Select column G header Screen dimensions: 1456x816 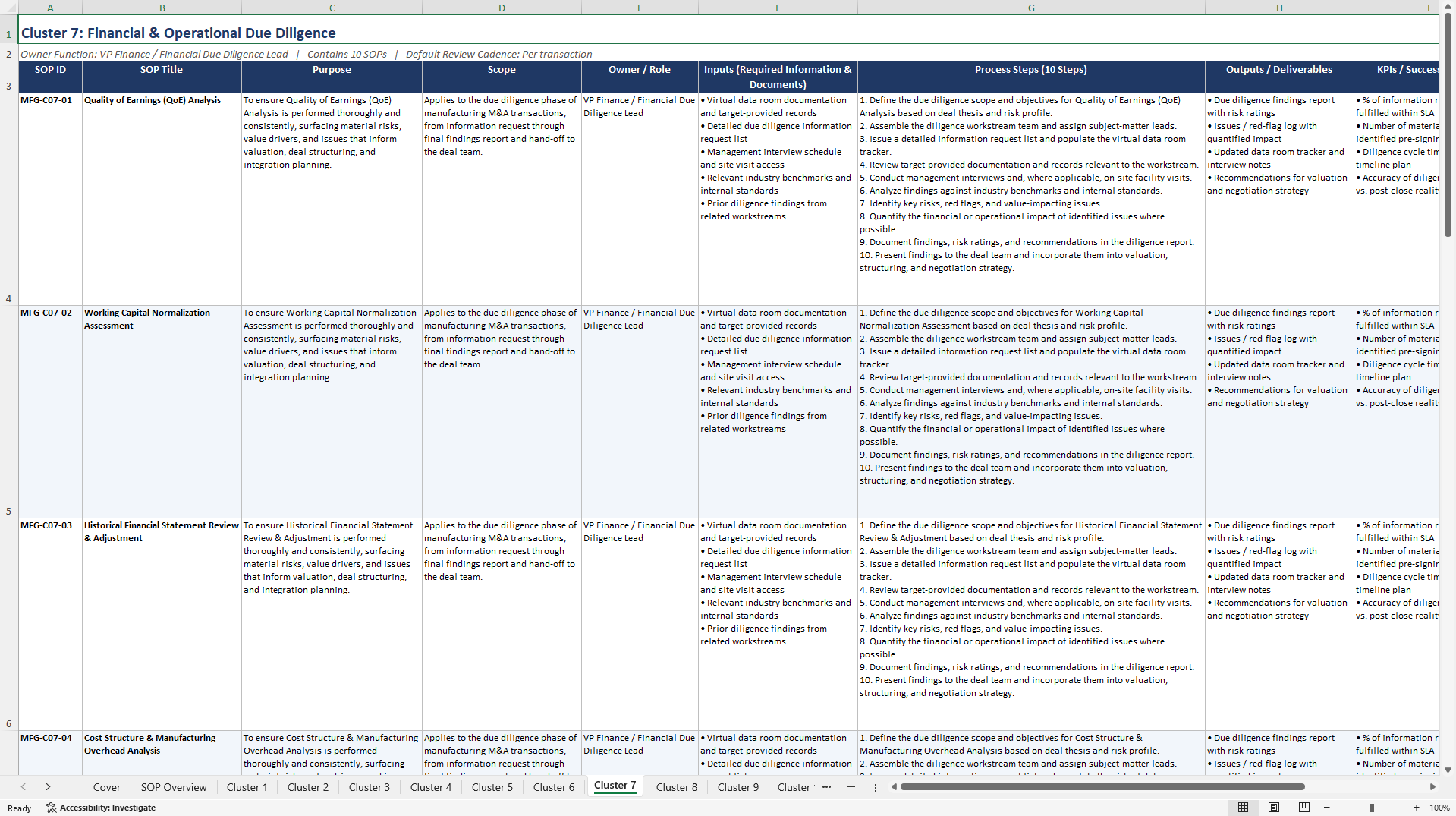pos(1031,8)
